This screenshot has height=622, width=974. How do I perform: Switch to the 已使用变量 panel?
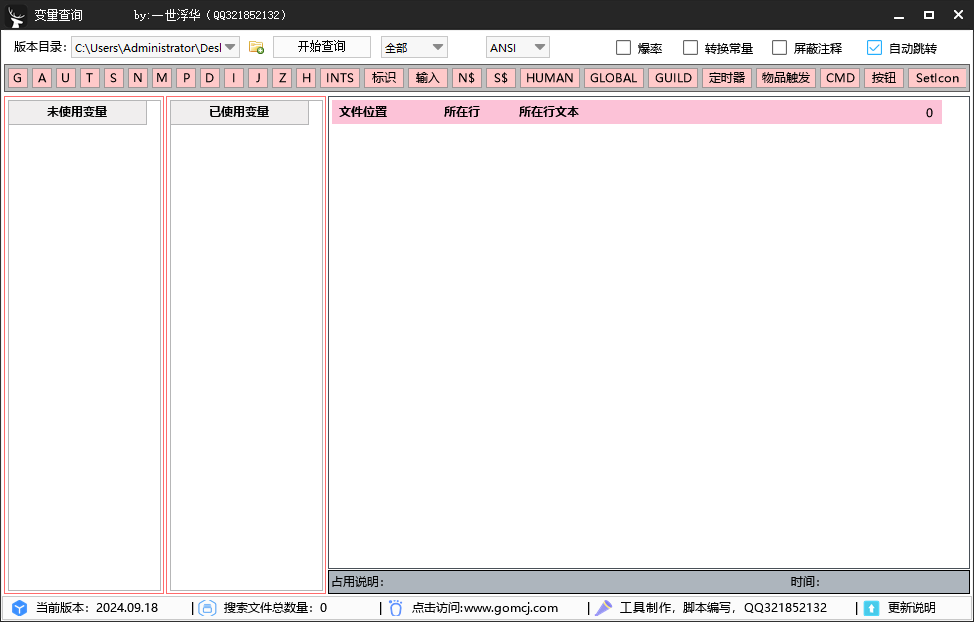tap(239, 112)
